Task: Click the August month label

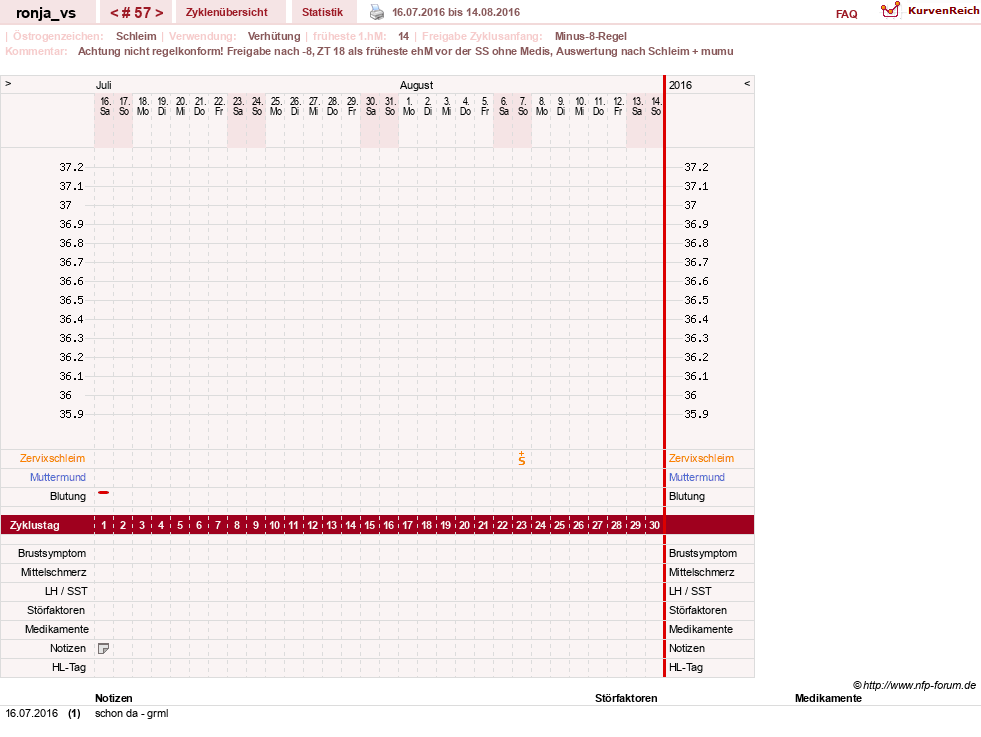Action: [417, 85]
